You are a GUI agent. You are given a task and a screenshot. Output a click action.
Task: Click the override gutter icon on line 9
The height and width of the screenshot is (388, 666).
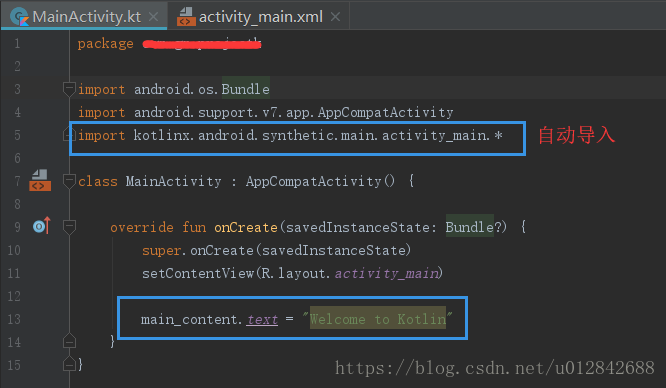tap(42, 226)
